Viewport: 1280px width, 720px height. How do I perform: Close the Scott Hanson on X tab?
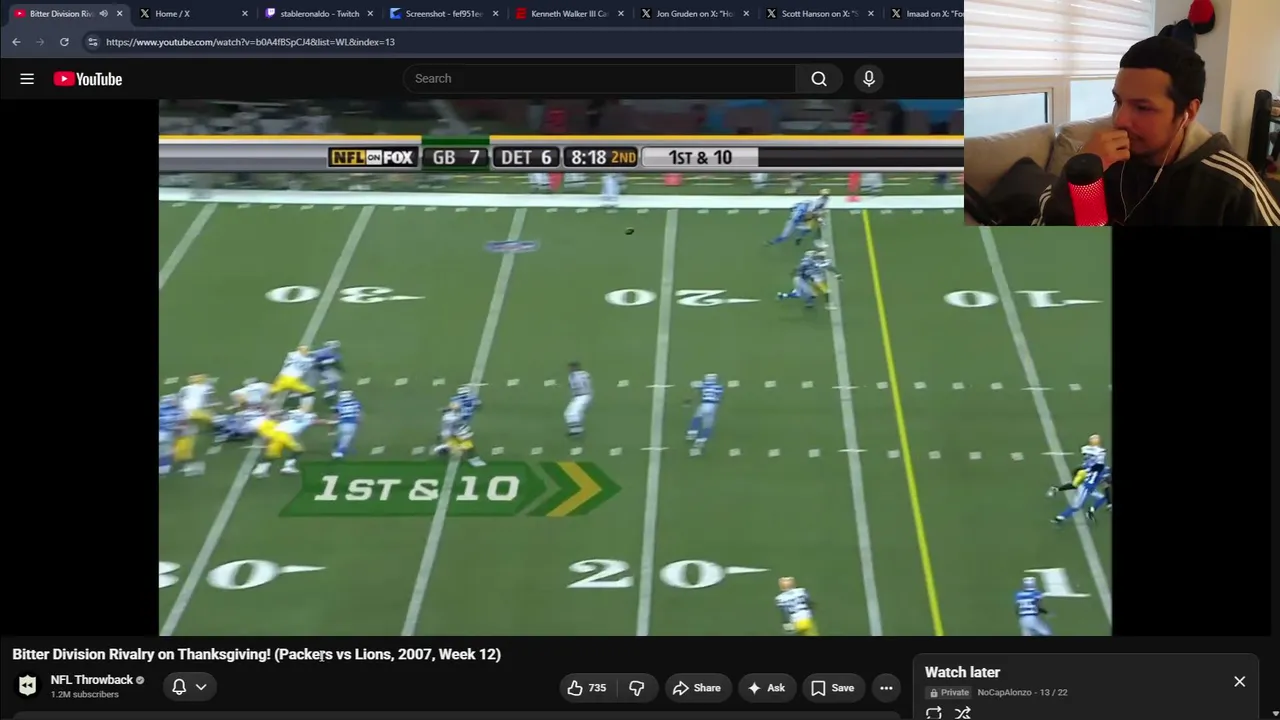[871, 14]
